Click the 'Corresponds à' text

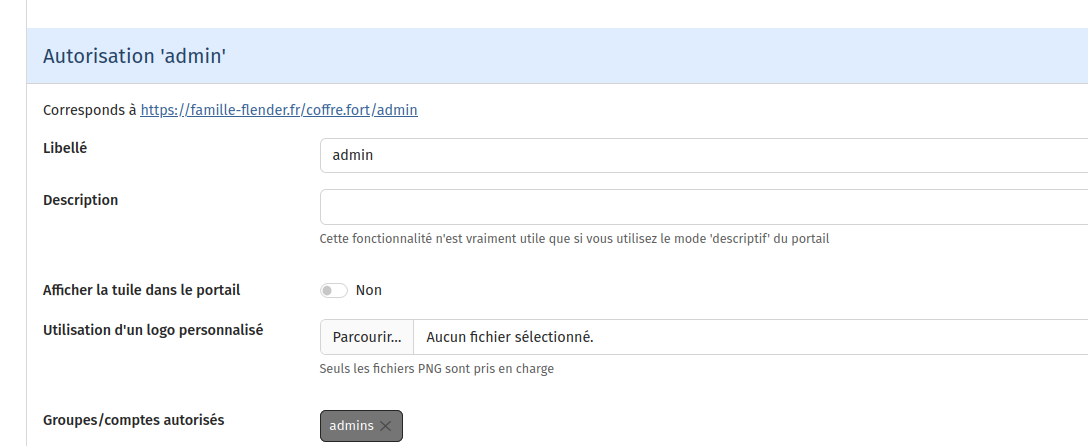[90, 110]
